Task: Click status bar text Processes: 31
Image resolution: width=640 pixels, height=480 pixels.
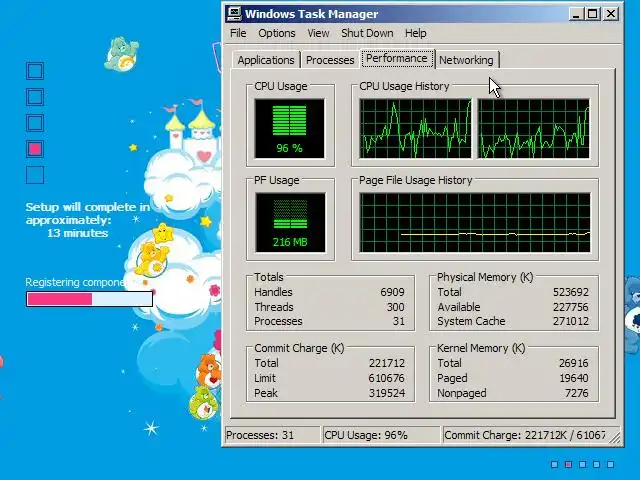Action: [x=260, y=435]
